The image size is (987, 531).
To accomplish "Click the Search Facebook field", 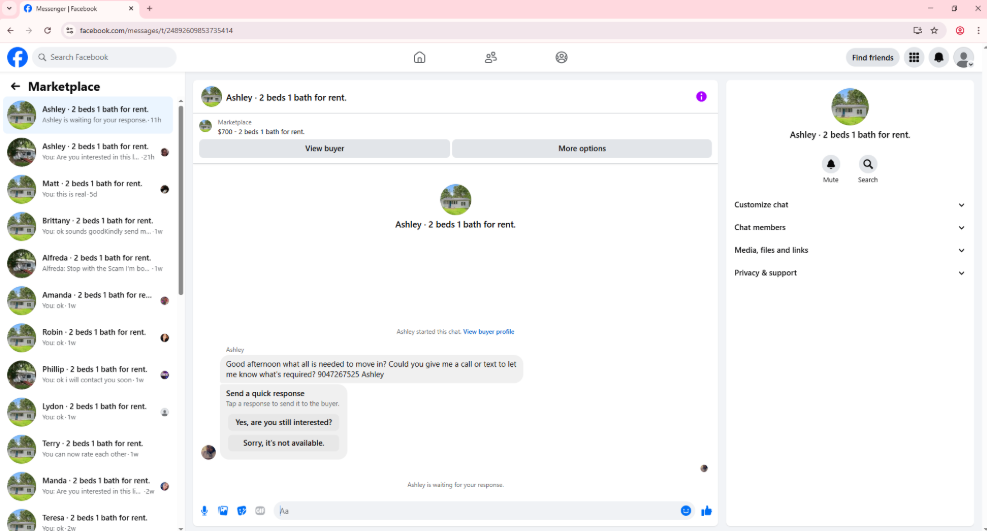I will click(x=104, y=57).
